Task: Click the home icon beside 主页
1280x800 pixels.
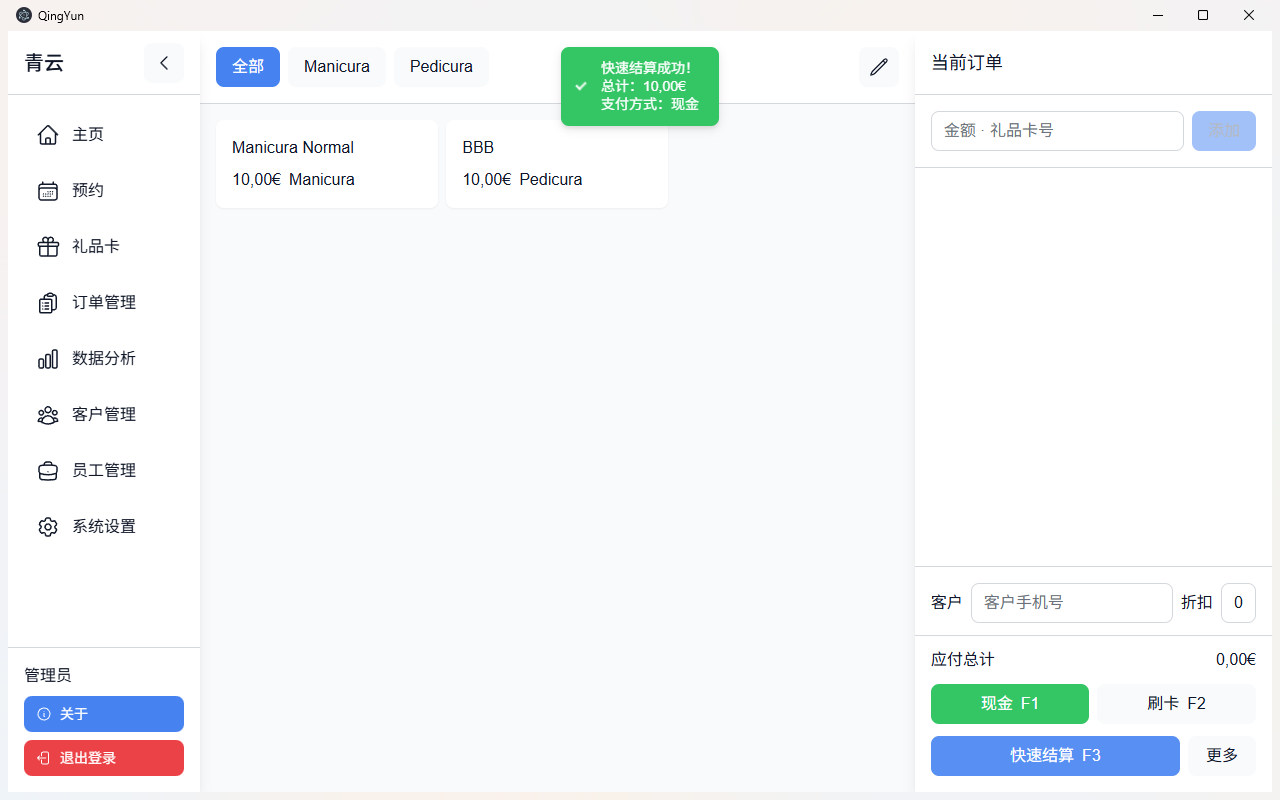Action: [48, 134]
